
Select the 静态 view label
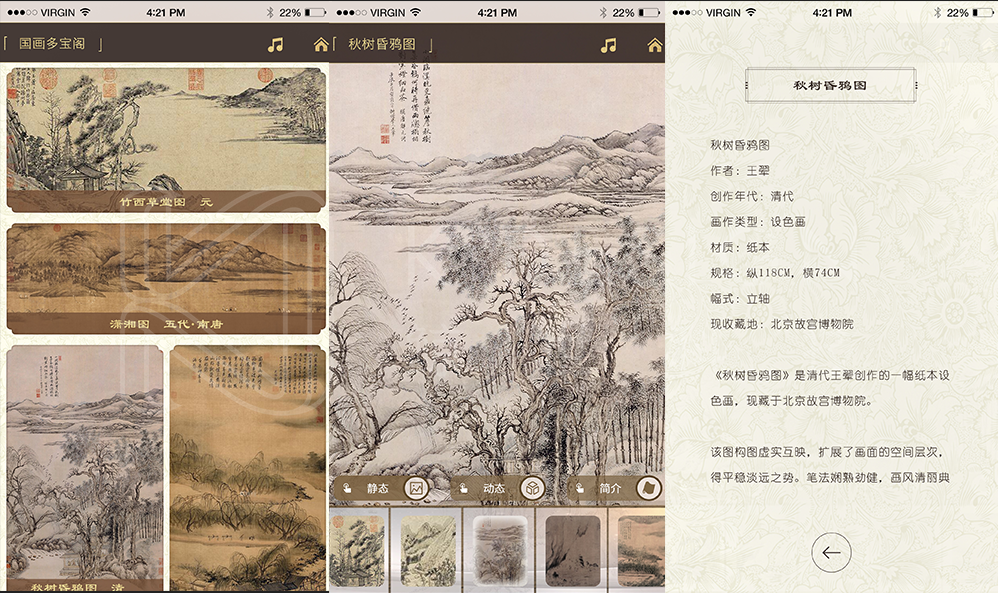pyautogui.click(x=377, y=488)
